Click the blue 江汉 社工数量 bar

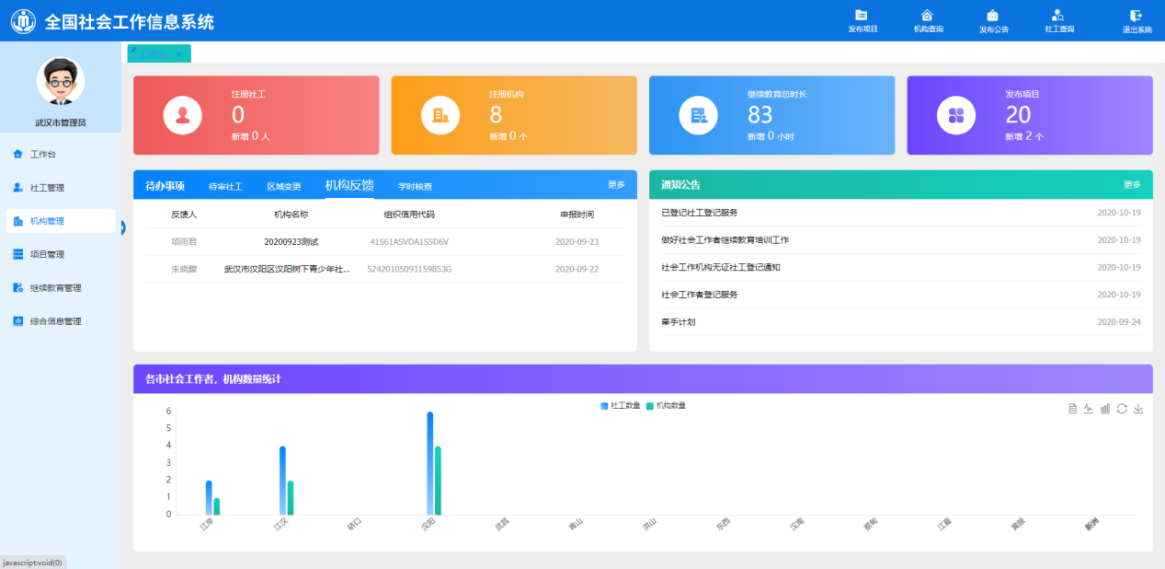tap(283, 481)
